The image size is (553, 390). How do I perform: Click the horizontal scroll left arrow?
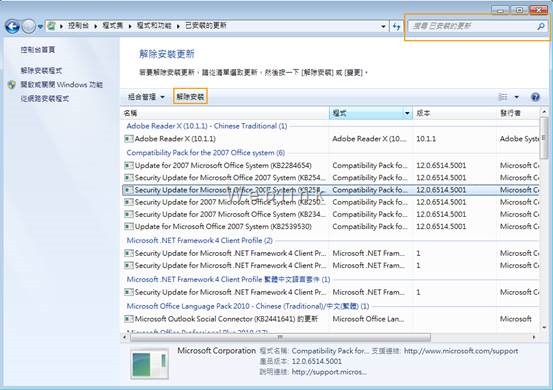coord(125,337)
